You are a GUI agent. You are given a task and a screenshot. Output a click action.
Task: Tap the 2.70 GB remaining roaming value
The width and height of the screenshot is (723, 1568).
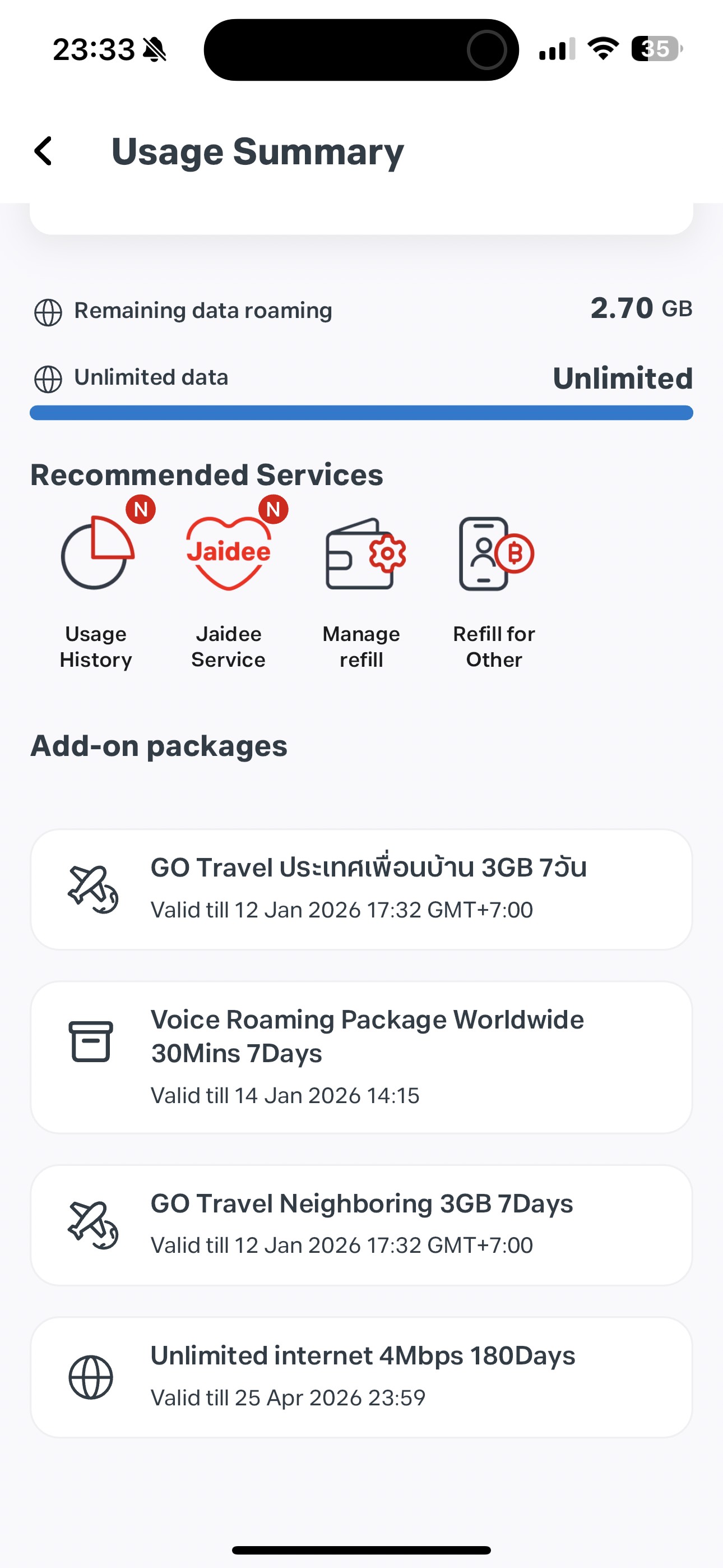pos(641,308)
